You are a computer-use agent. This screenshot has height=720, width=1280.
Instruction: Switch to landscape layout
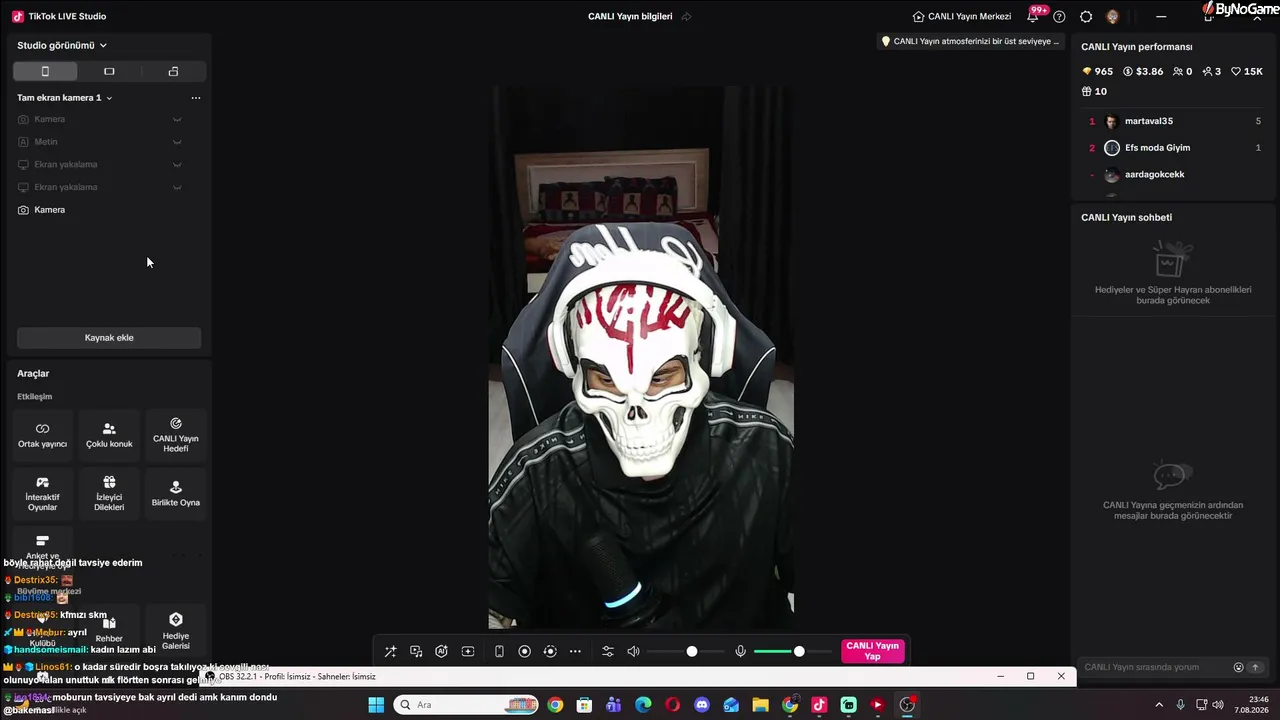109,71
